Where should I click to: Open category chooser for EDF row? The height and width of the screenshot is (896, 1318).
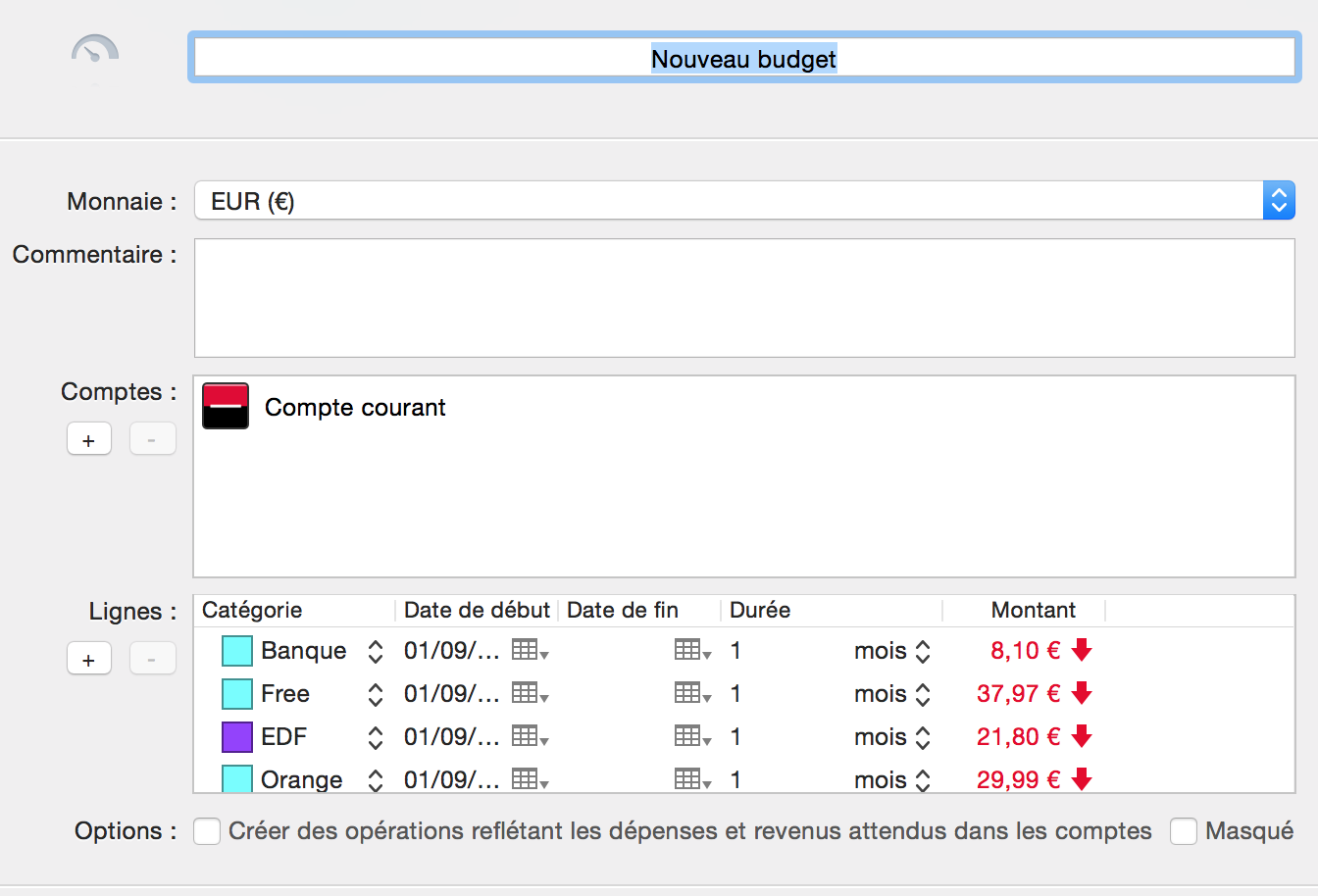376,737
